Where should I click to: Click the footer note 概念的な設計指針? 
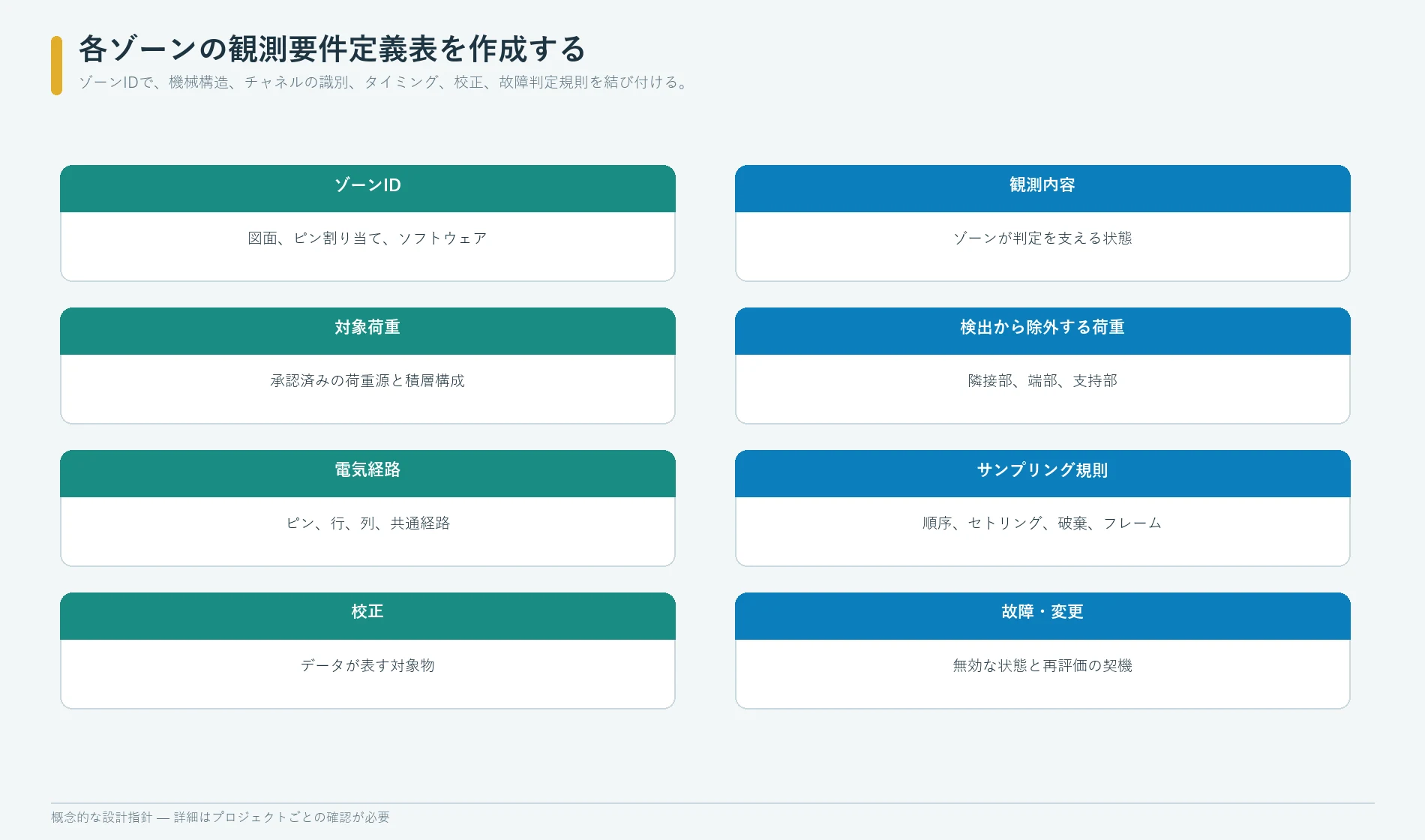(220, 817)
